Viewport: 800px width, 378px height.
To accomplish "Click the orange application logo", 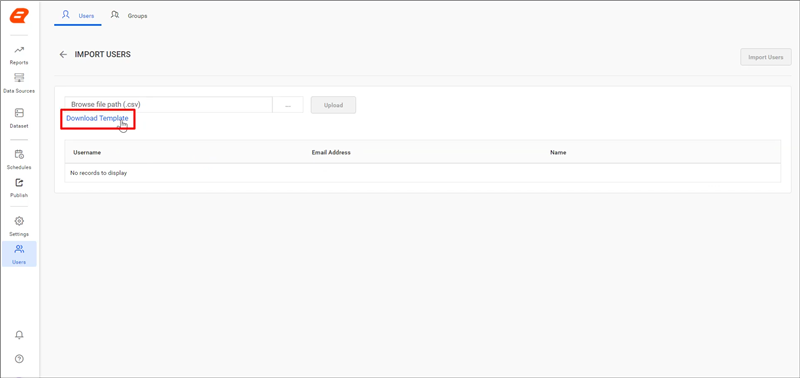I will click(x=19, y=16).
